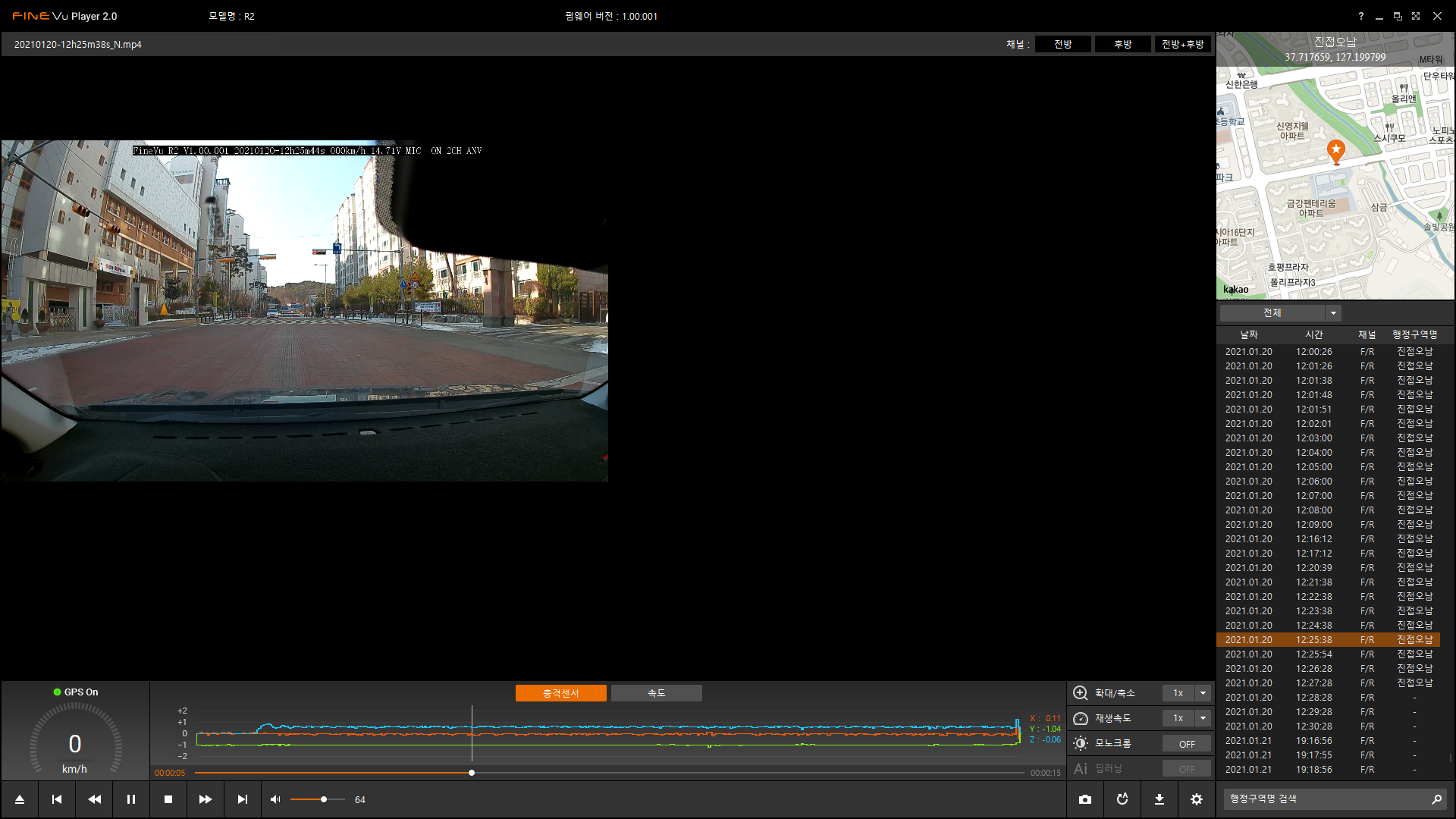Viewport: 1456px width, 819px height.
Task: Skip to the previous video file
Action: coord(57,799)
